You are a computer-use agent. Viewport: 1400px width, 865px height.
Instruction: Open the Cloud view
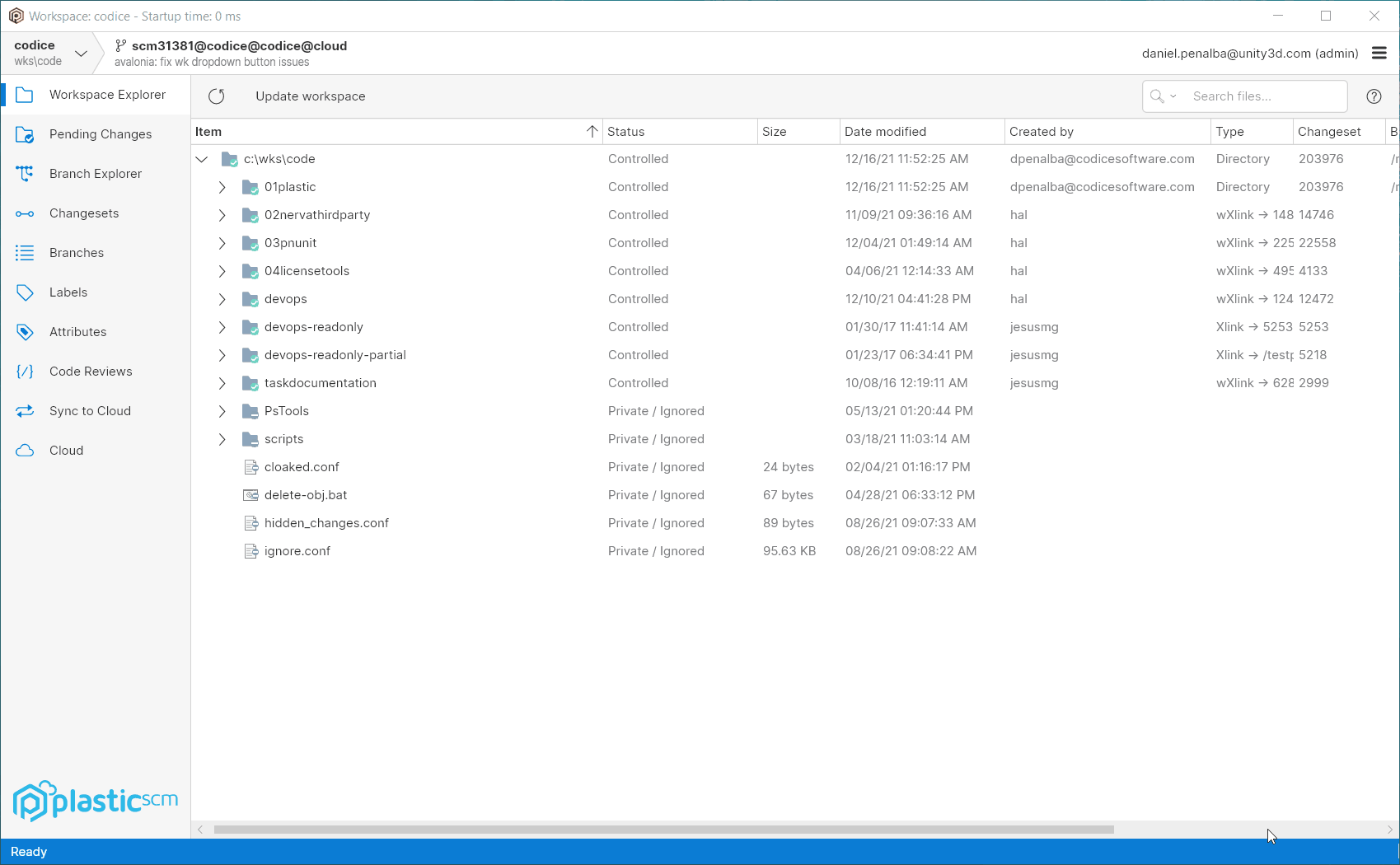tap(66, 450)
